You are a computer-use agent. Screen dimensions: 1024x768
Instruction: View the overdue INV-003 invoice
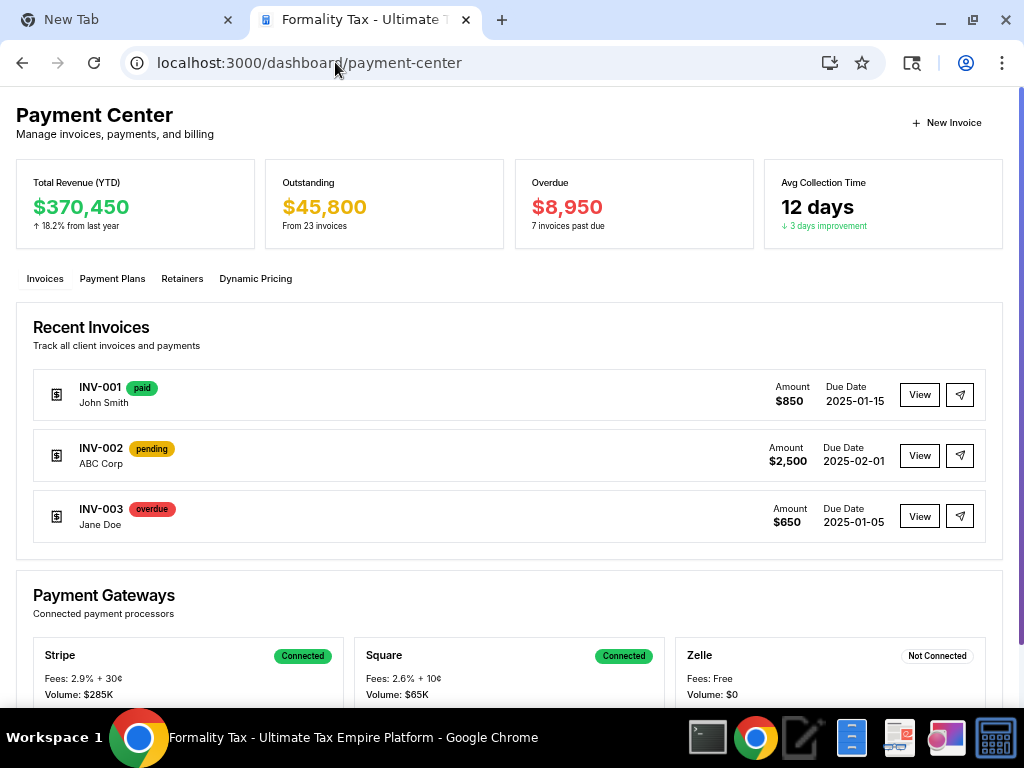pos(919,517)
